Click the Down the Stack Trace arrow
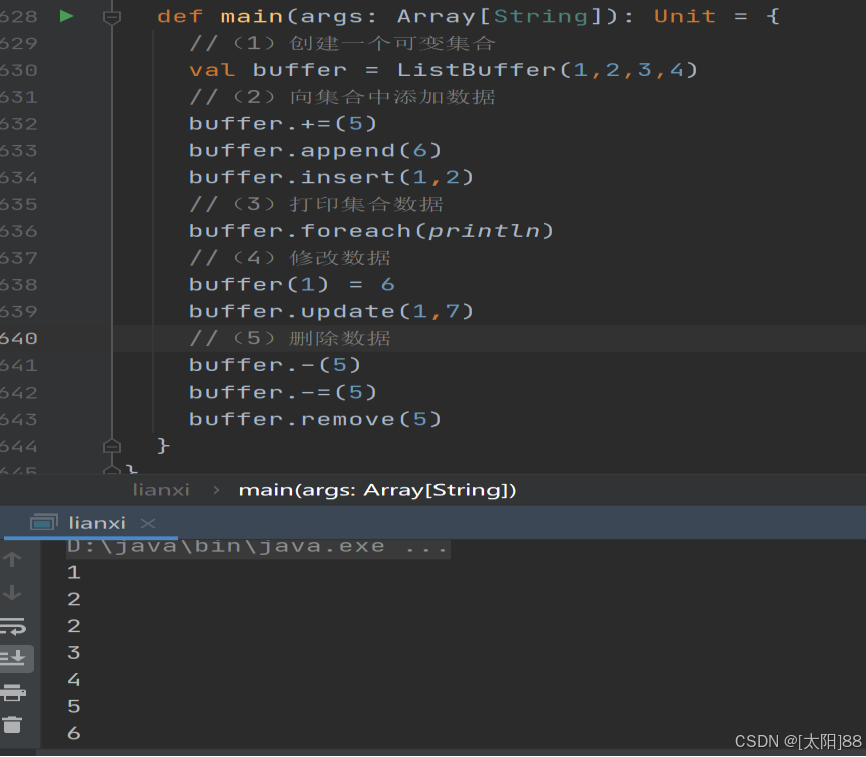The height and width of the screenshot is (757, 866). pos(12,592)
